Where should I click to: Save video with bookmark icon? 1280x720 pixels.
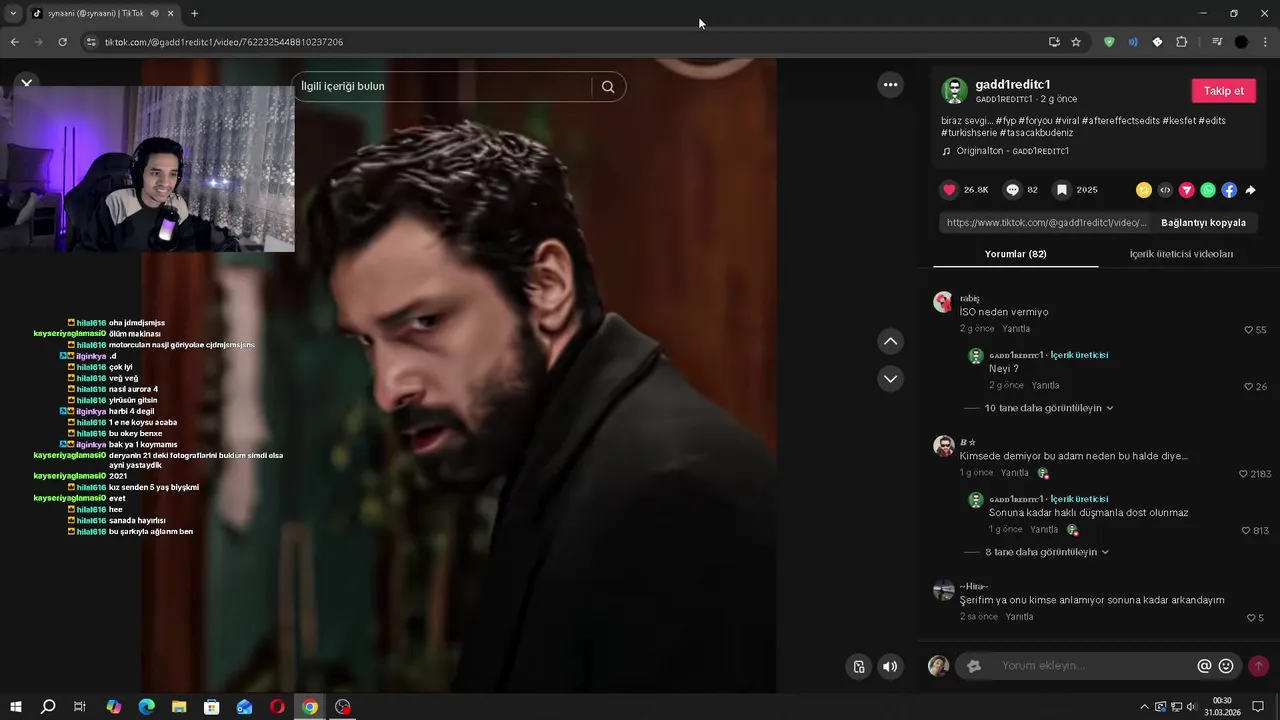coord(1062,190)
